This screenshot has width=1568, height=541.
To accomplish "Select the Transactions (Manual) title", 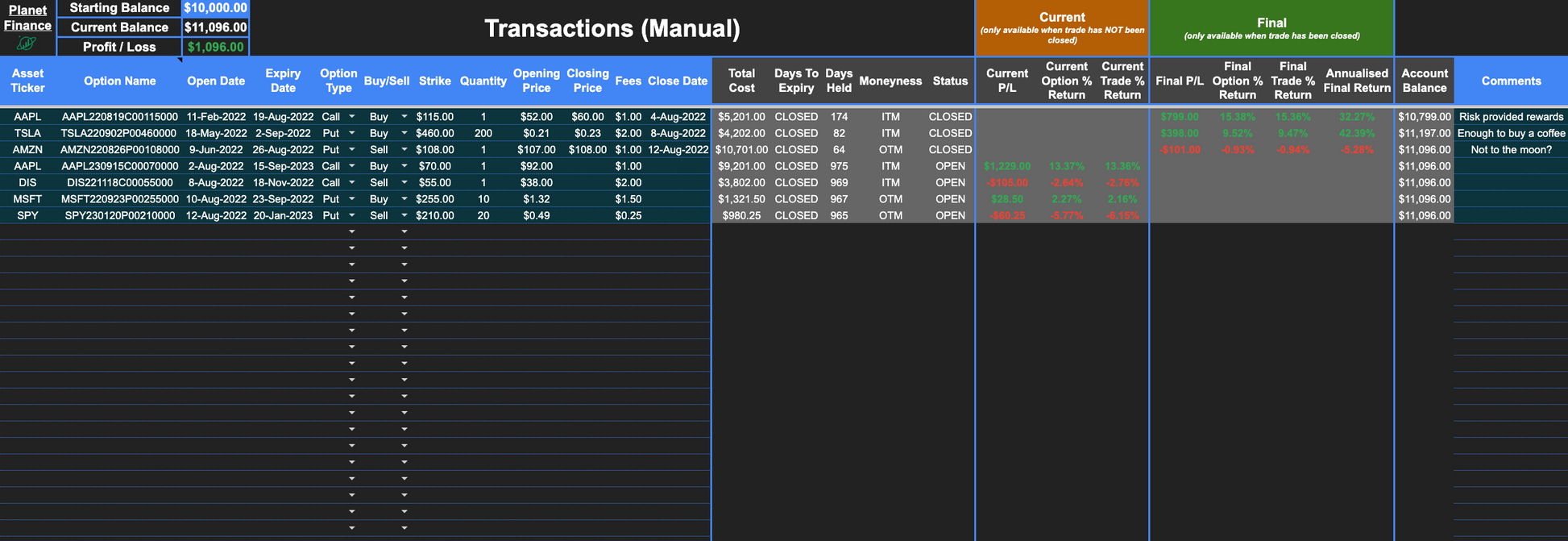I will pyautogui.click(x=612, y=28).
